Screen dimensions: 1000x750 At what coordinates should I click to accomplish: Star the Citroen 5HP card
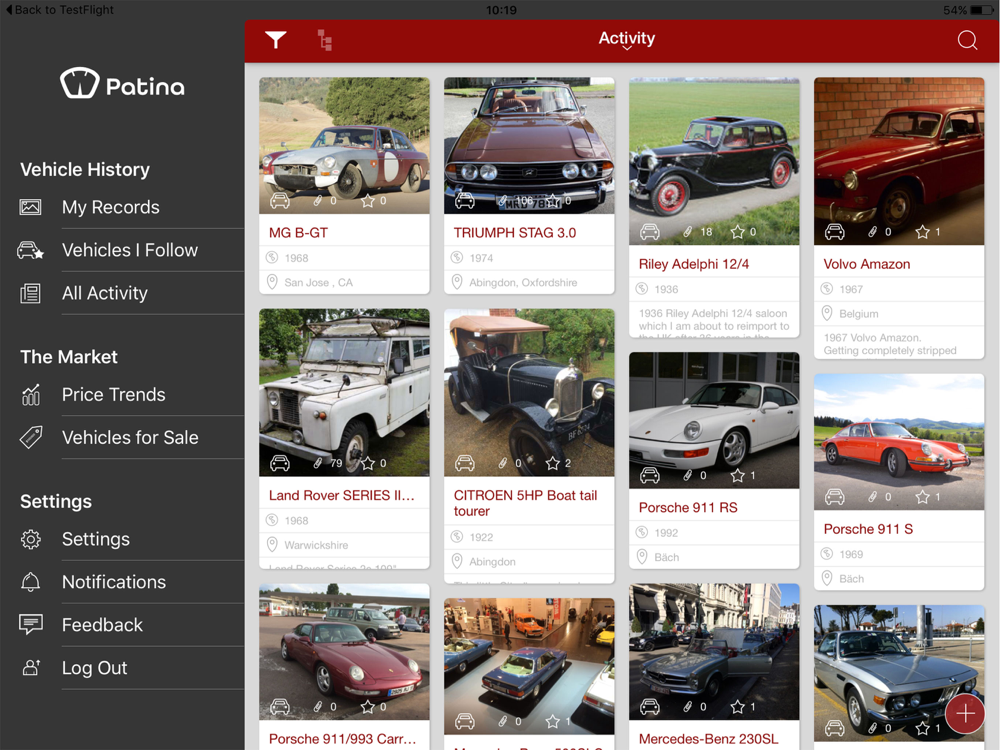(x=553, y=464)
